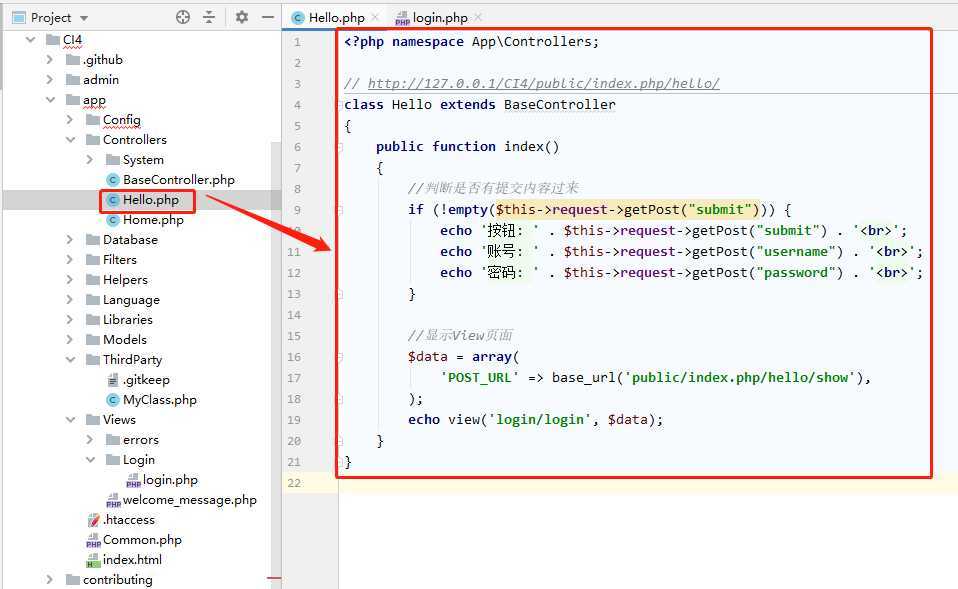The height and width of the screenshot is (589, 958).
Task: Select Hello.php in the project tree
Action: point(150,200)
